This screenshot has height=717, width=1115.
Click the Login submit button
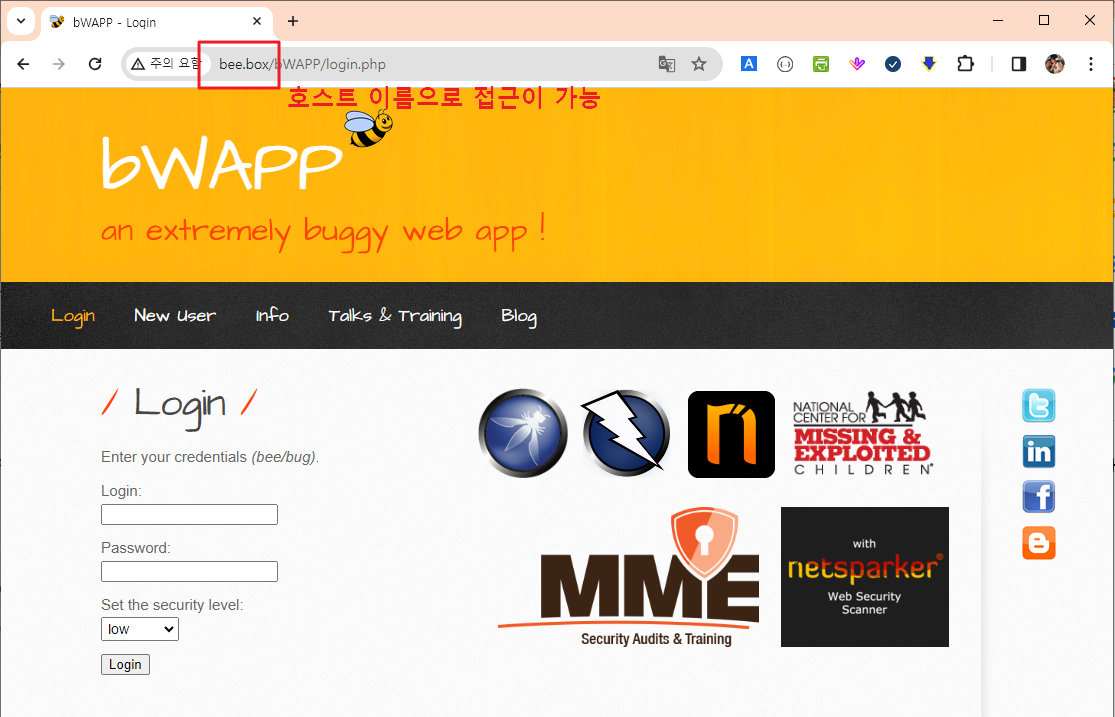125,664
